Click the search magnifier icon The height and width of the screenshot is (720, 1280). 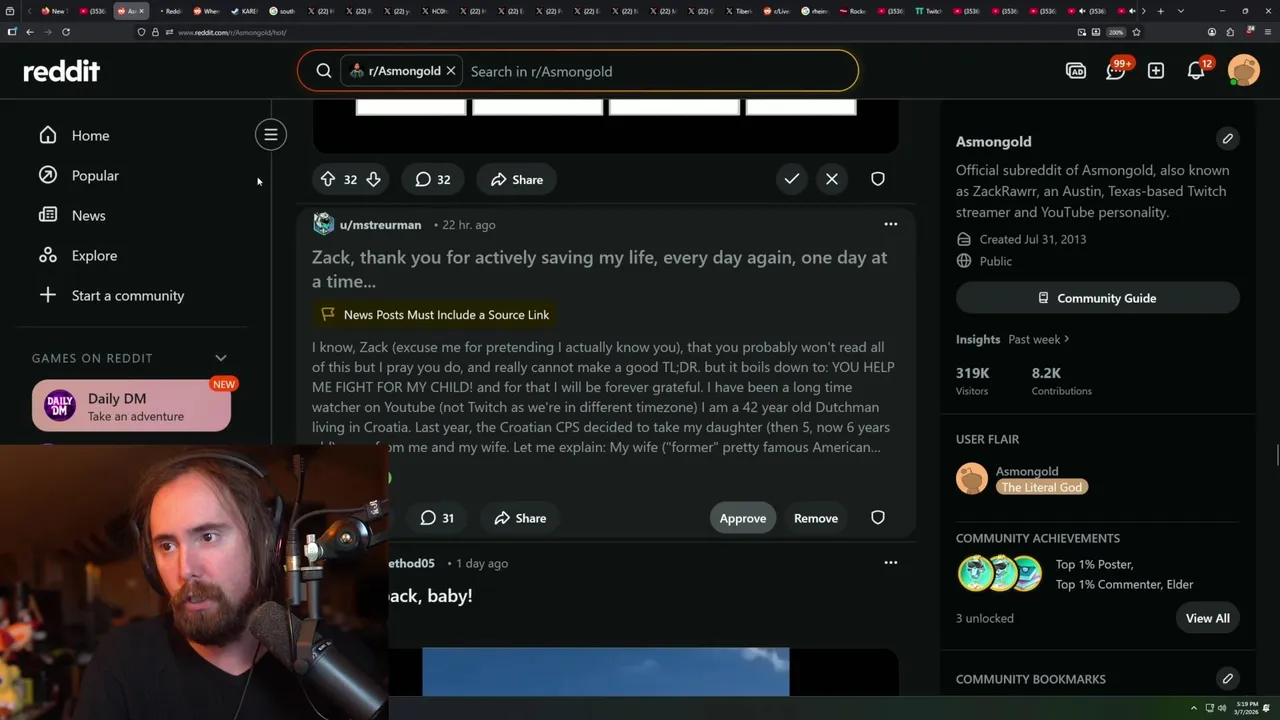[x=324, y=71]
